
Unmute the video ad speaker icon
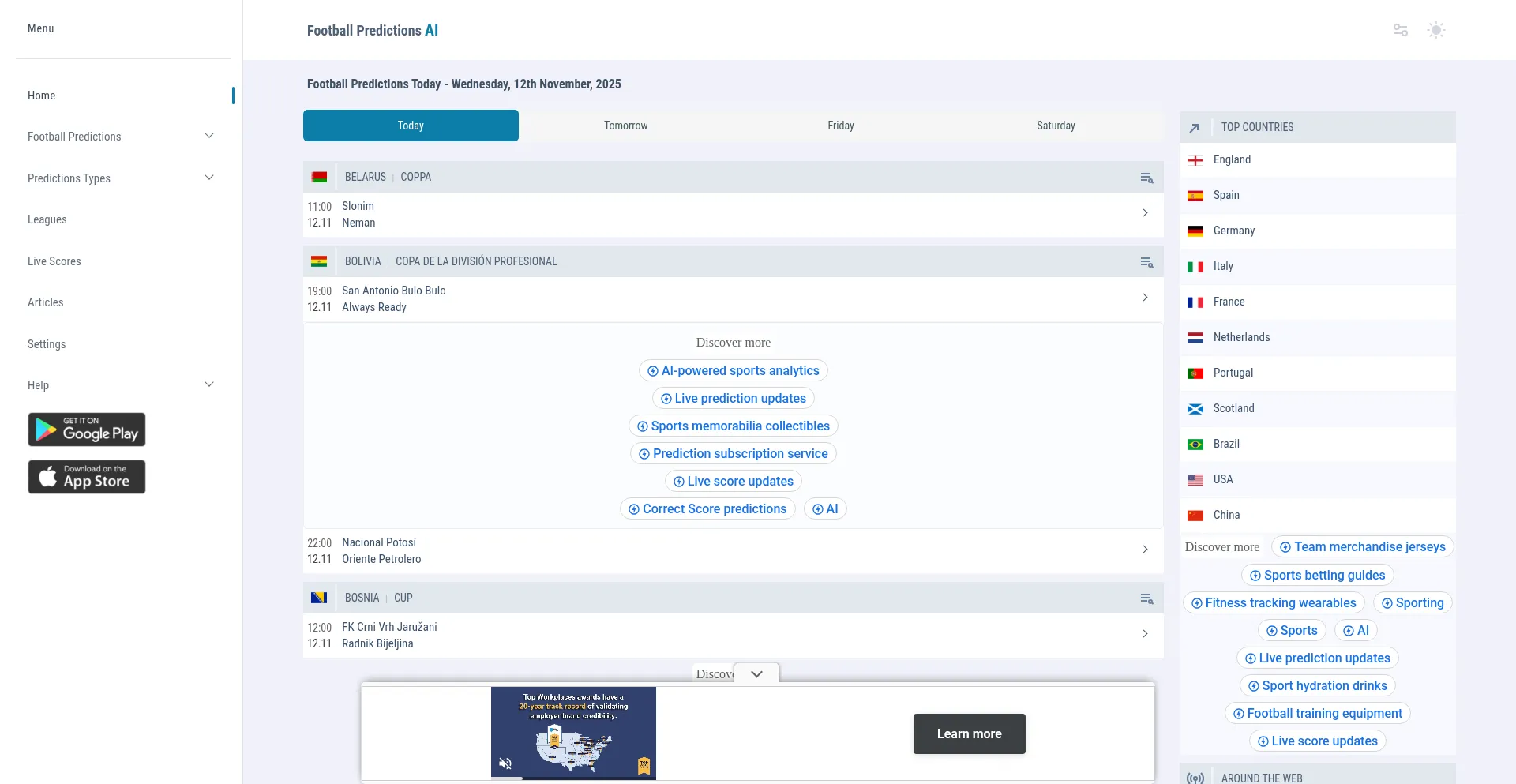click(x=505, y=763)
